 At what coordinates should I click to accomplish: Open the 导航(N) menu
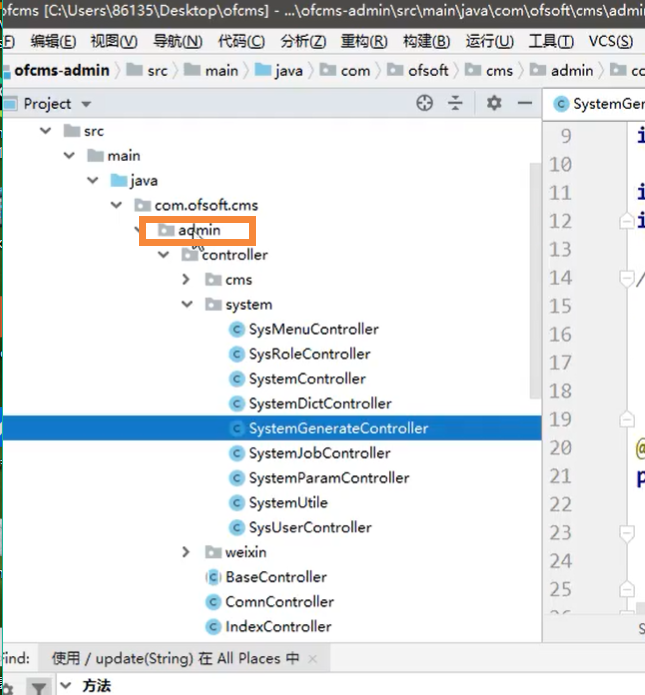click(x=178, y=42)
